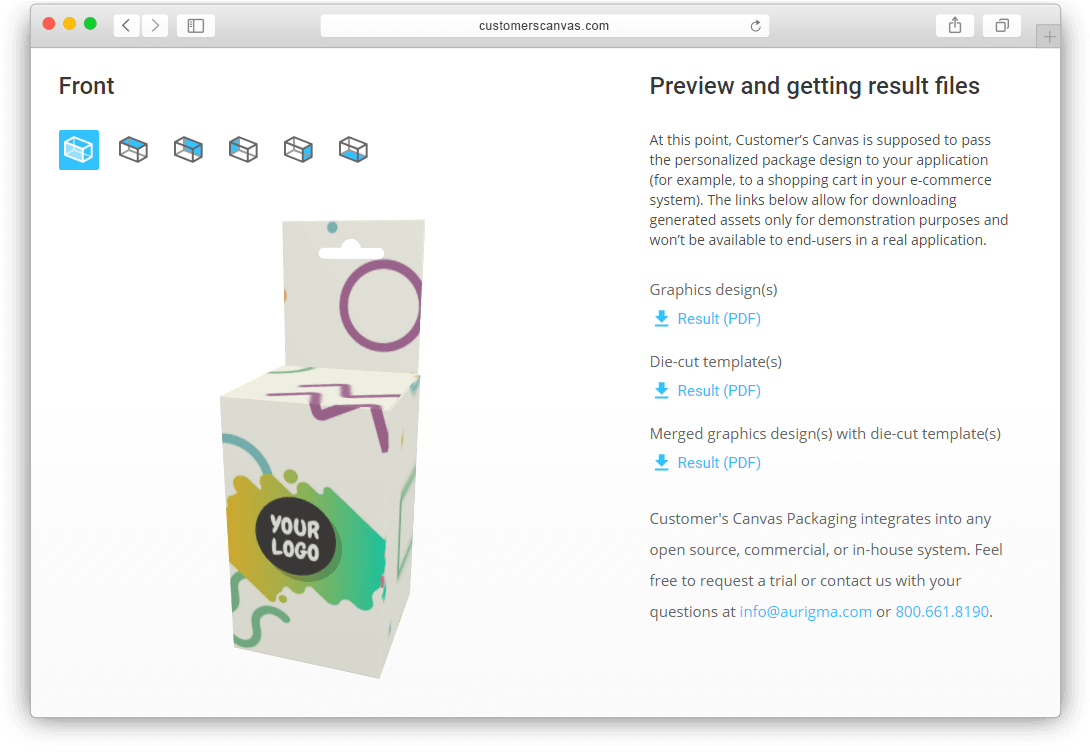The width and height of the screenshot is (1090, 752).
Task: Click the browser reload icon
Action: point(756,26)
